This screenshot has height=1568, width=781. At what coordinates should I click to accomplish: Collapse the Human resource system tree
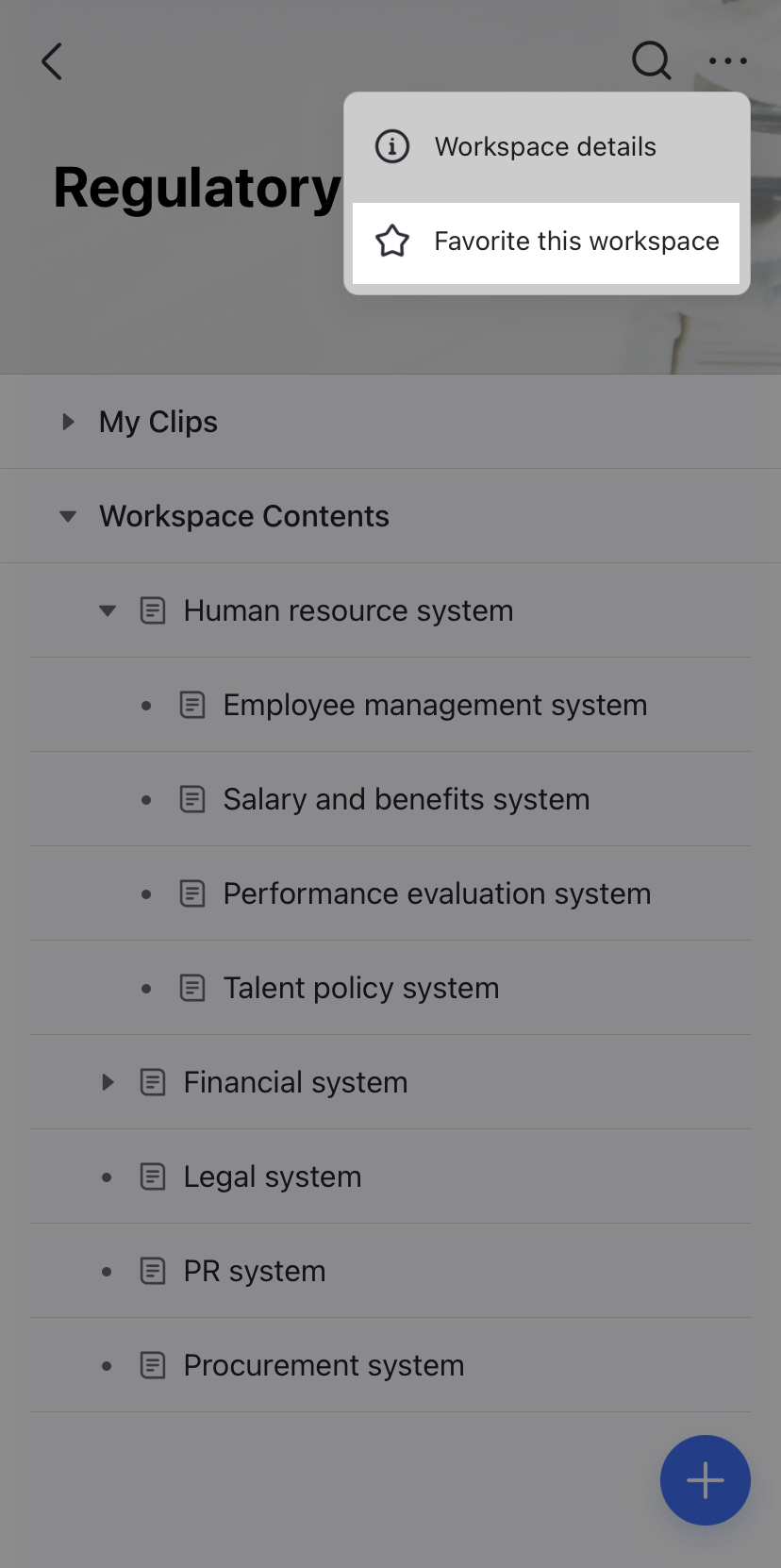[108, 610]
